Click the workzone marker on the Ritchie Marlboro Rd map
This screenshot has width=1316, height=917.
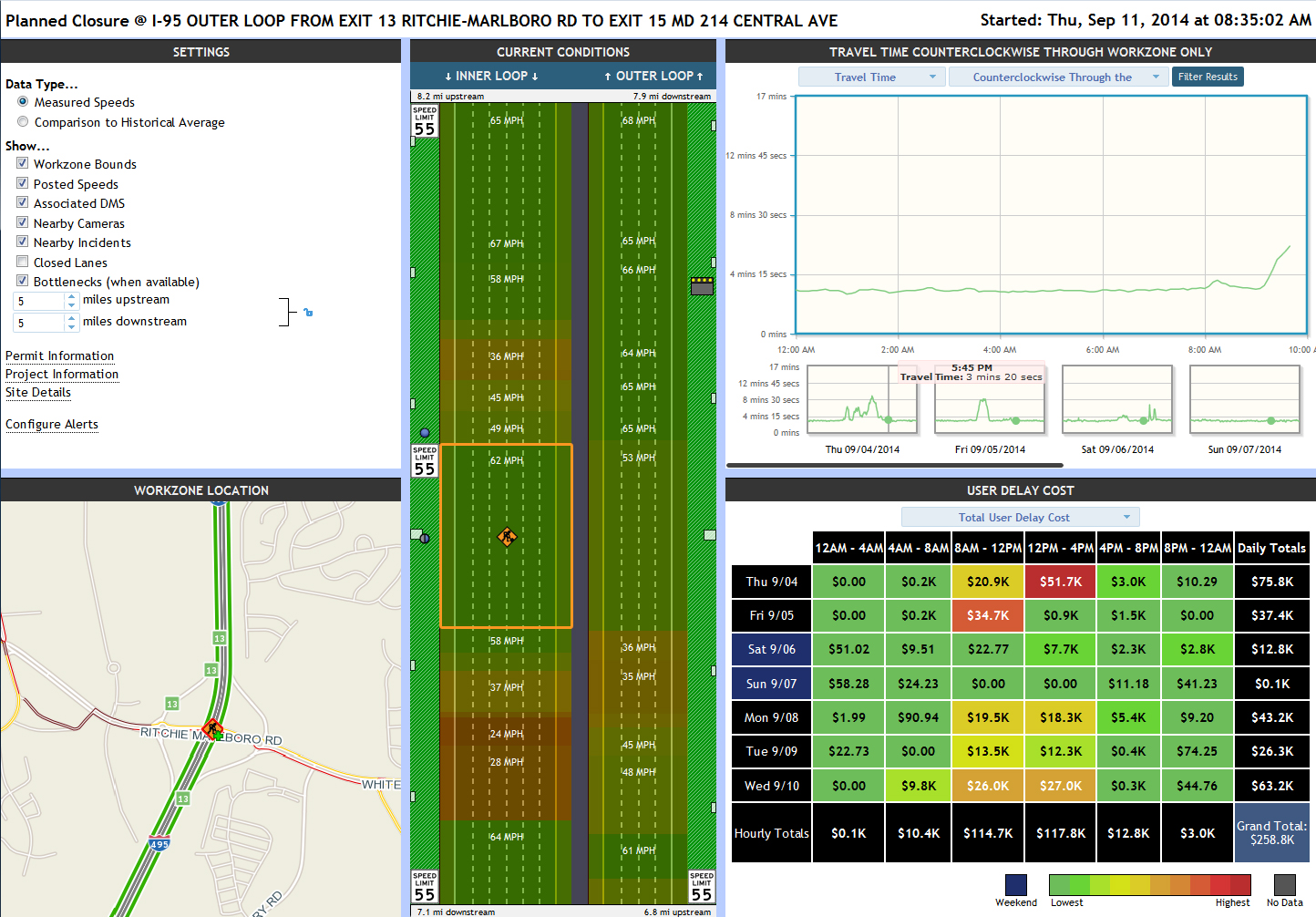[212, 728]
